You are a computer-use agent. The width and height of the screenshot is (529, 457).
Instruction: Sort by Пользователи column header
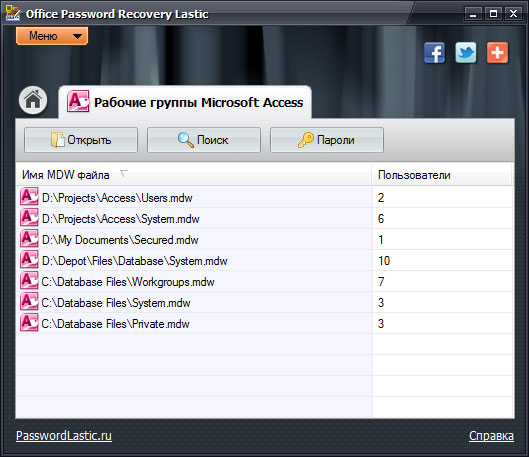(x=443, y=175)
